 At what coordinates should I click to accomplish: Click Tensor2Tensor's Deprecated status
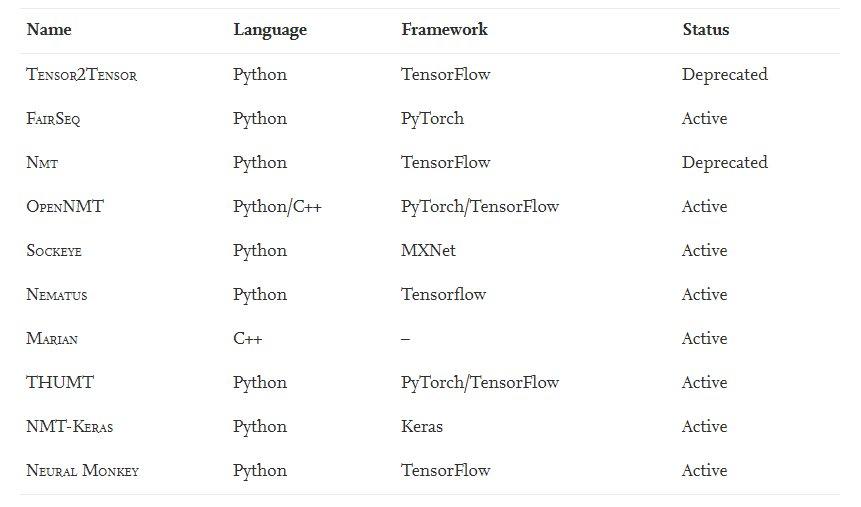coord(724,75)
